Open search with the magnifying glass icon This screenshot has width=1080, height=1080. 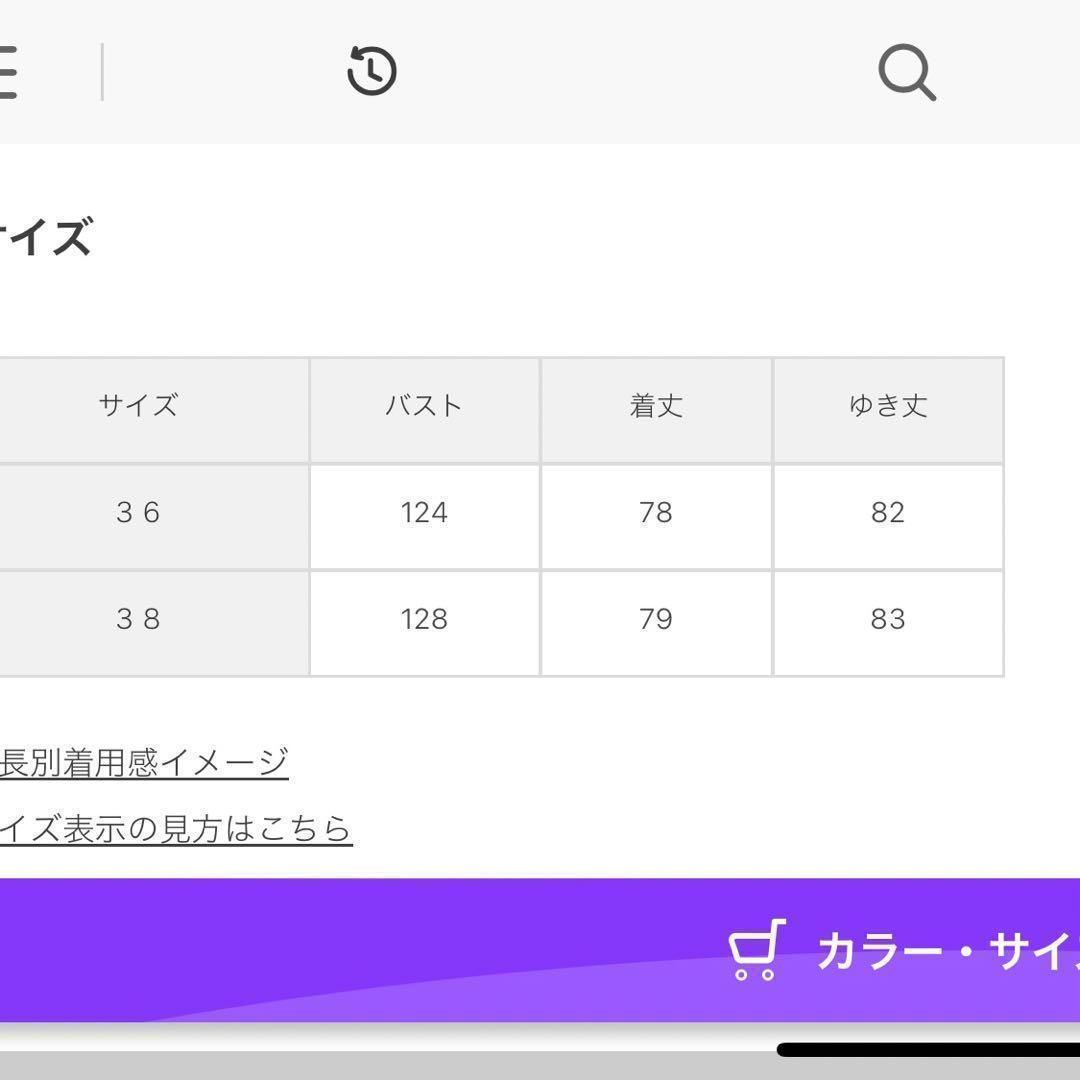[907, 72]
